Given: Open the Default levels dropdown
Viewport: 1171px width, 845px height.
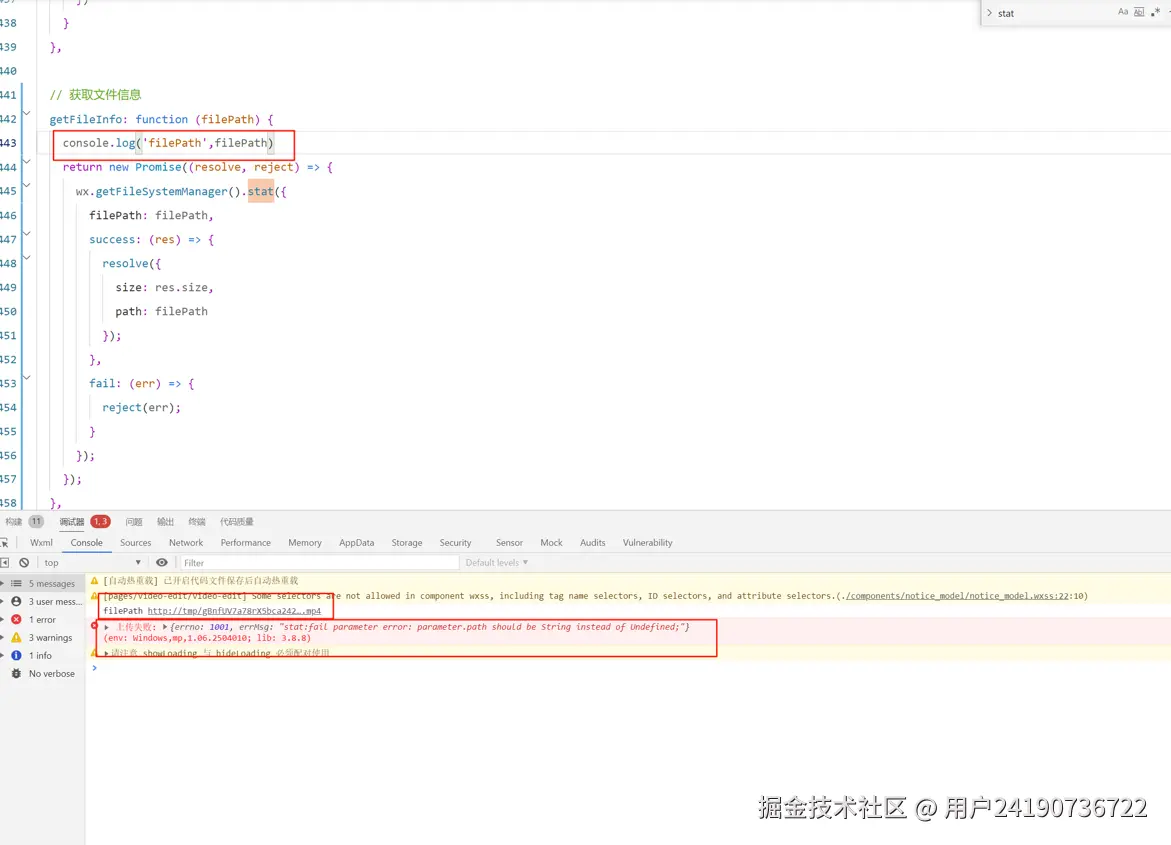Looking at the screenshot, I should tap(497, 562).
